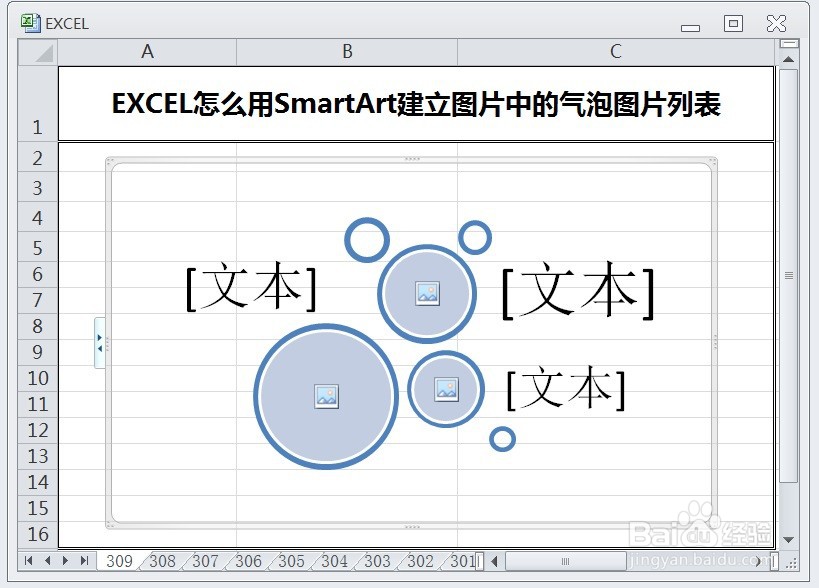This screenshot has height=588, width=819.
Task: Select row 2 header
Action: point(38,157)
